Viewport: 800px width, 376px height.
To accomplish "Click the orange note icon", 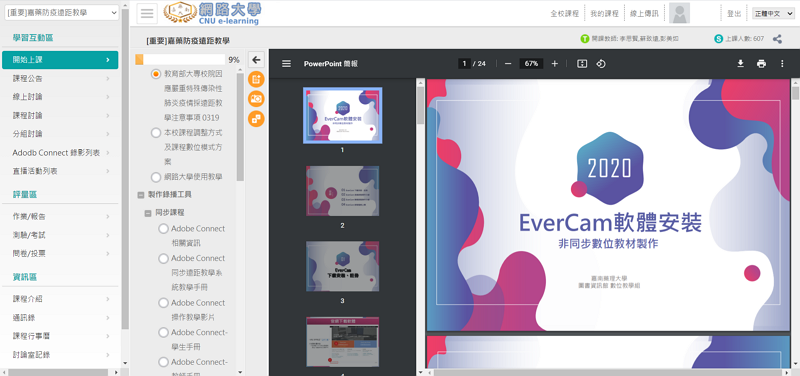I will coord(256,79).
